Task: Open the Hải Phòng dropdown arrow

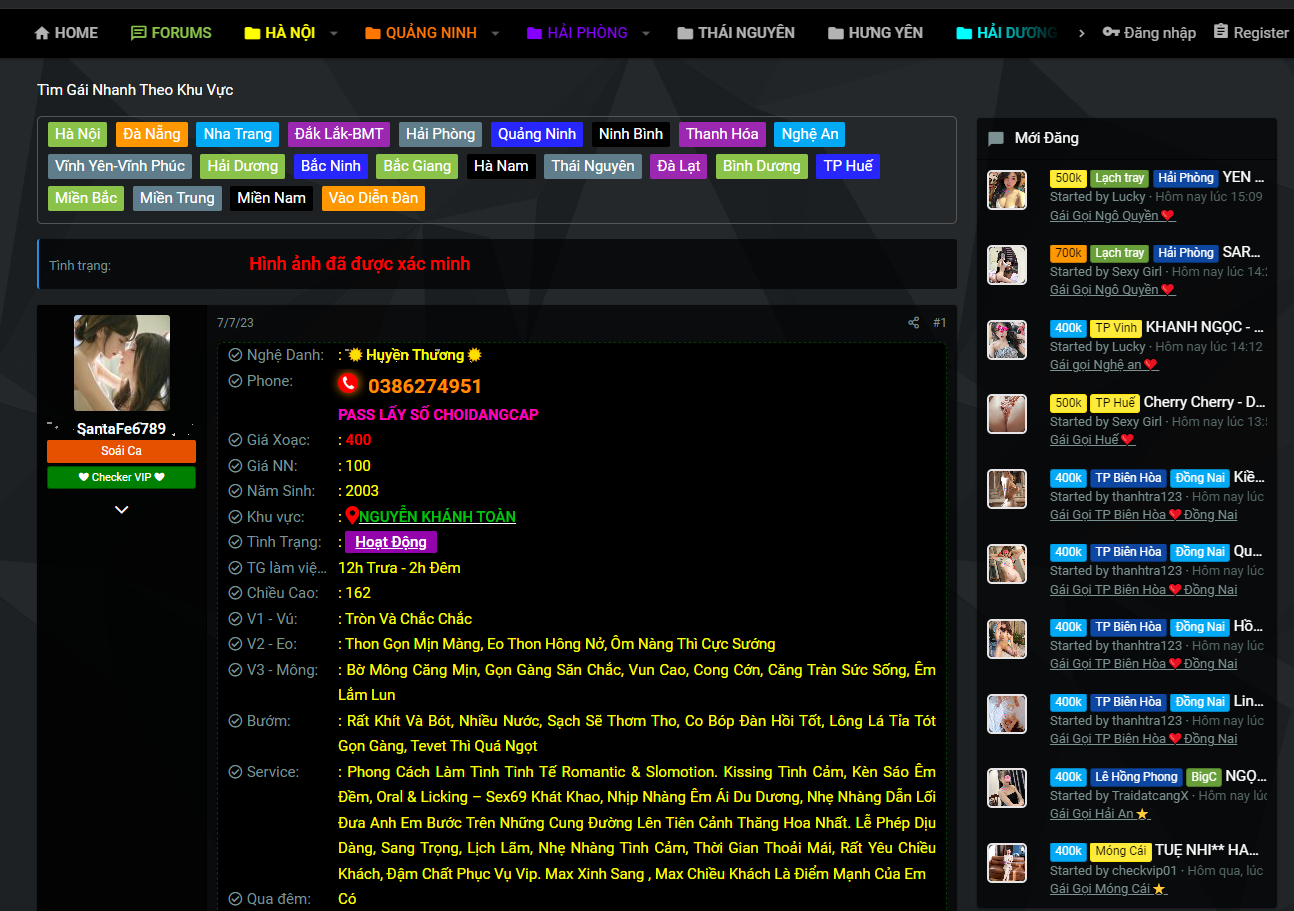Action: tap(646, 33)
